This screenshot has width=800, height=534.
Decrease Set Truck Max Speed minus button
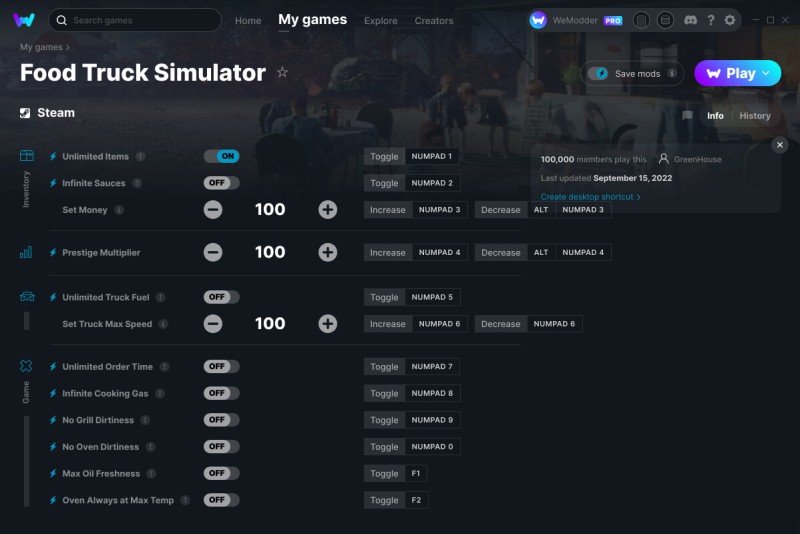(x=213, y=323)
